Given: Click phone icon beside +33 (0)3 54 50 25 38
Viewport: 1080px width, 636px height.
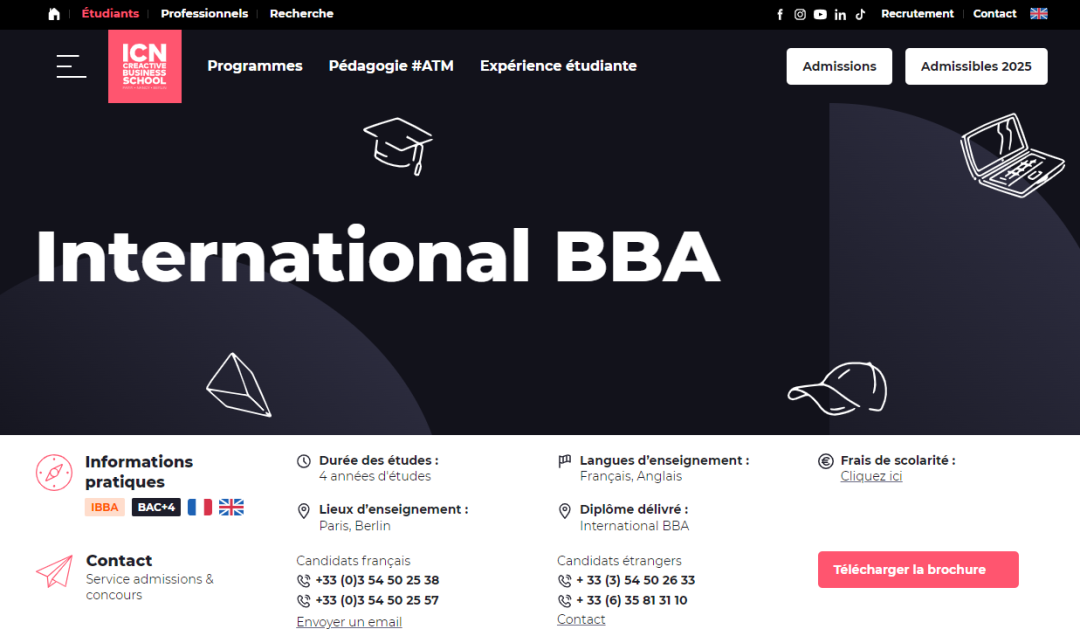Looking at the screenshot, I should coord(303,581).
